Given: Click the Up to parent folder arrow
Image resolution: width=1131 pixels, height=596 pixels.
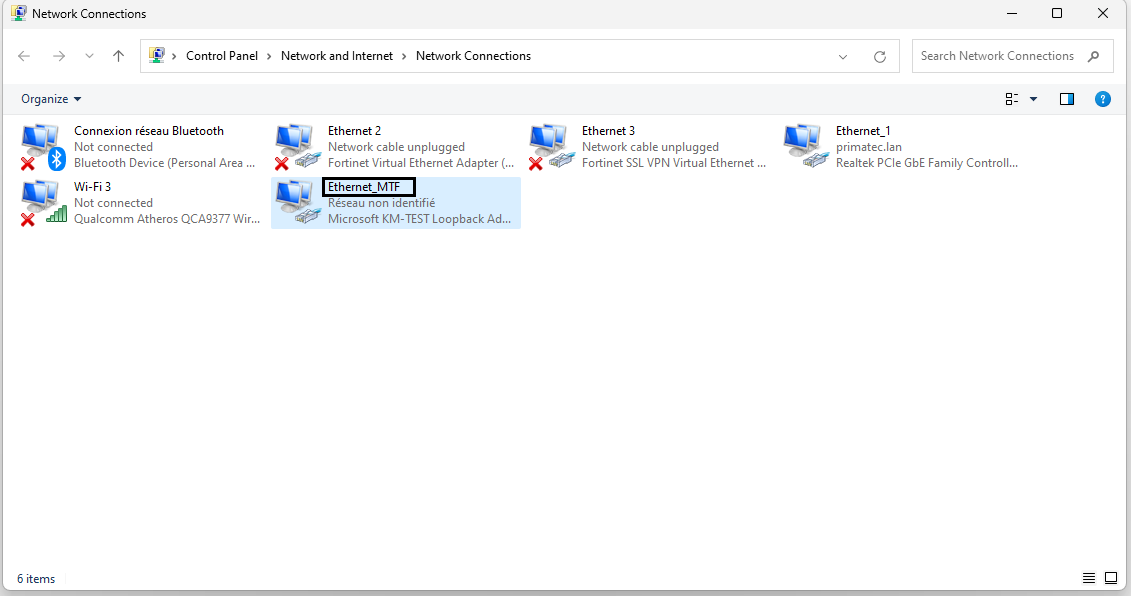Looking at the screenshot, I should [x=118, y=56].
